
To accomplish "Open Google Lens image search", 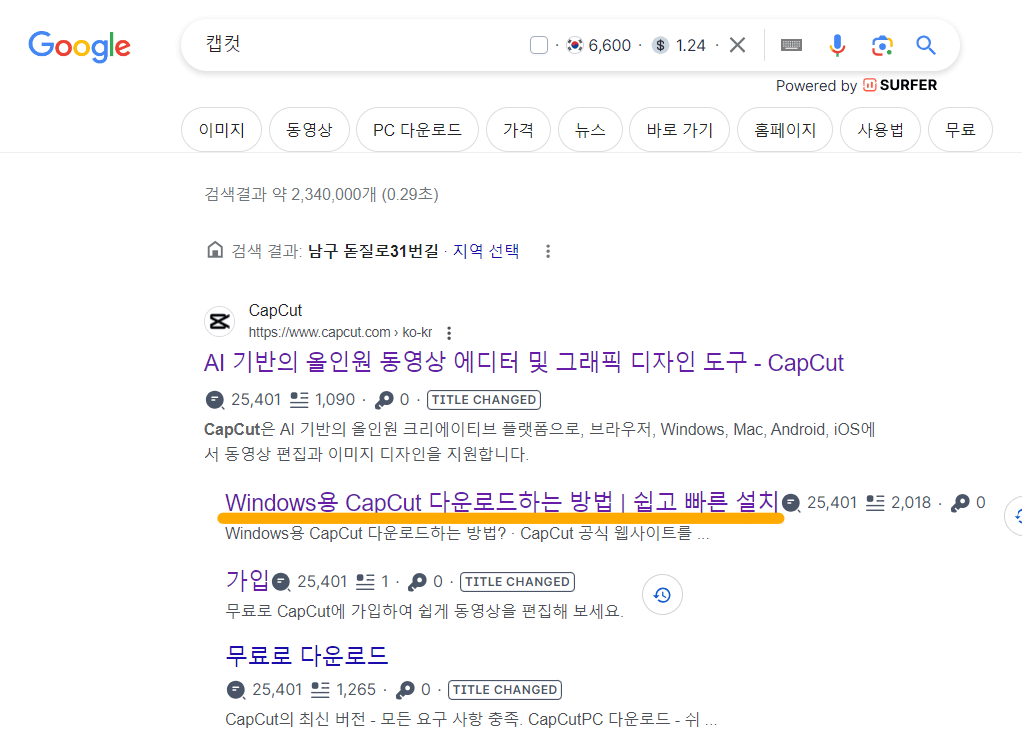I will click(x=882, y=45).
